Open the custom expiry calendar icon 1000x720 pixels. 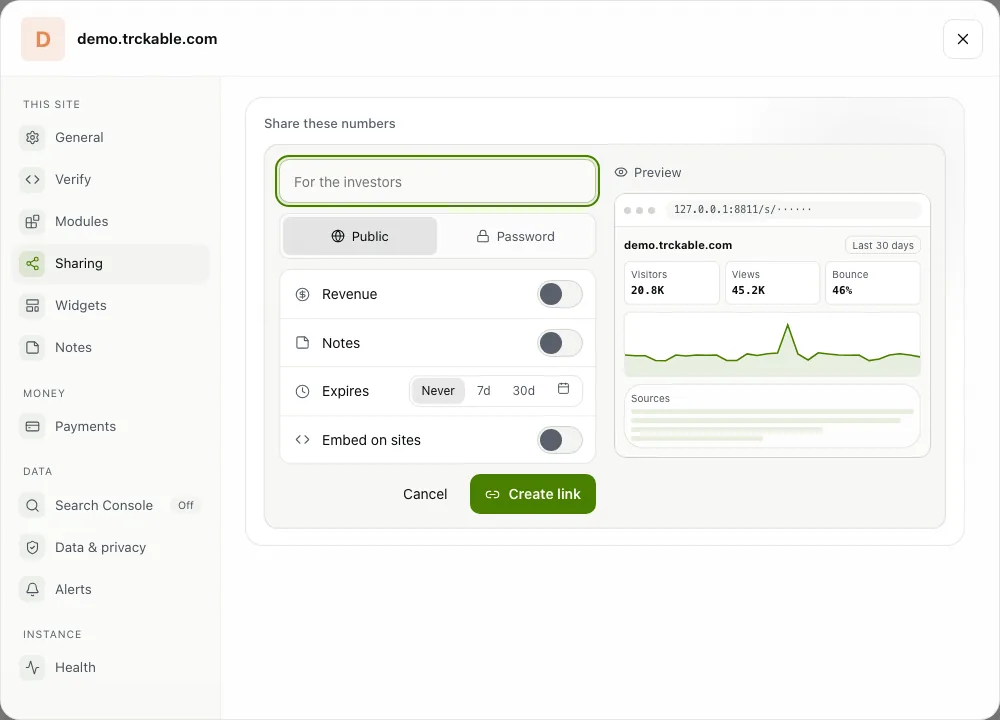[563, 388]
